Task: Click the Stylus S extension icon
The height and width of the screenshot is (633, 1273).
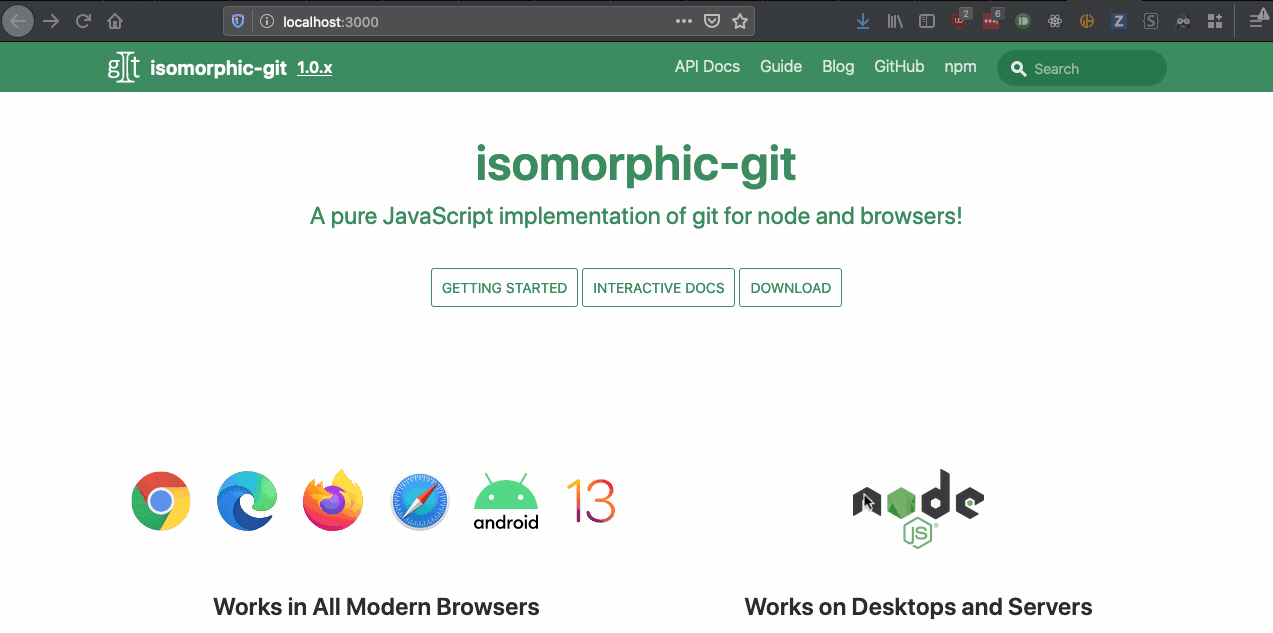Action: pos(1151,20)
